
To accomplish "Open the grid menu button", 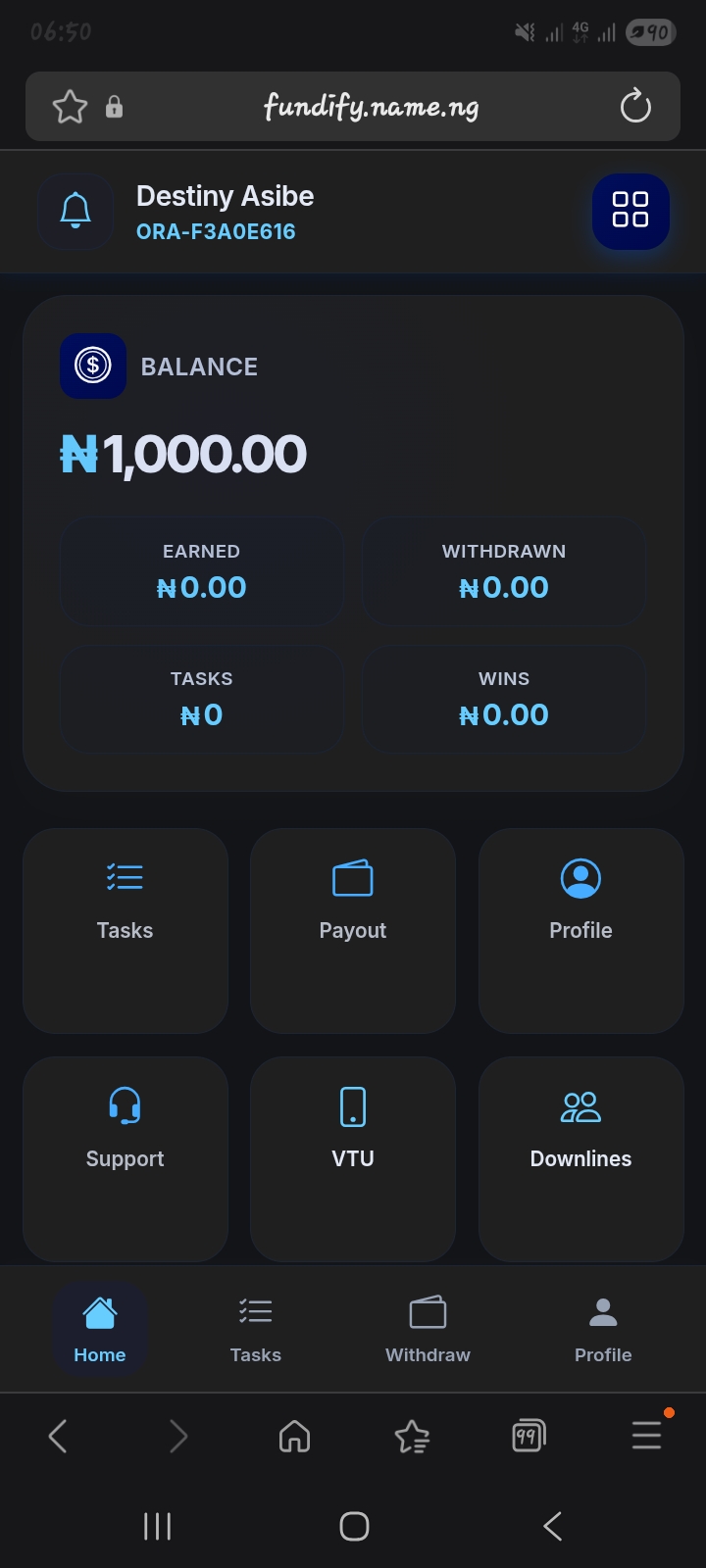I will [x=630, y=211].
